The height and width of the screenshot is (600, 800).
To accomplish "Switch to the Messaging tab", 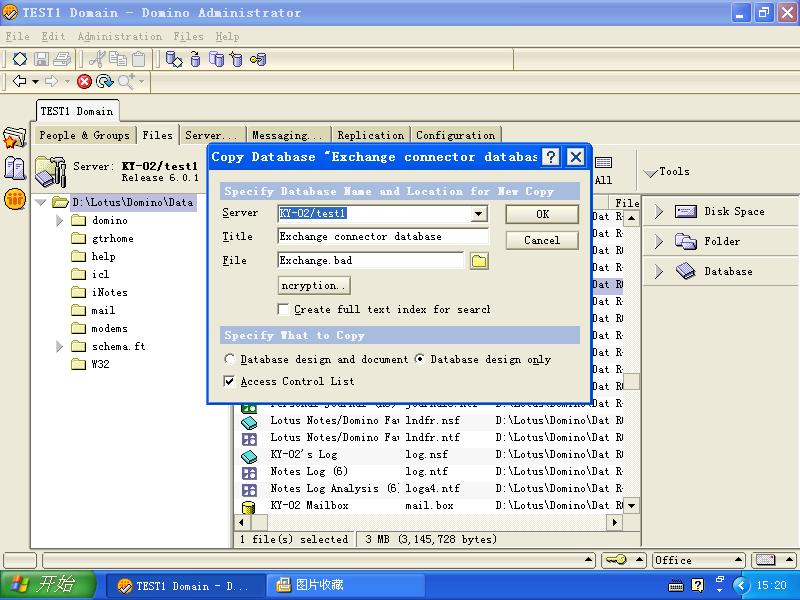I will pos(287,135).
